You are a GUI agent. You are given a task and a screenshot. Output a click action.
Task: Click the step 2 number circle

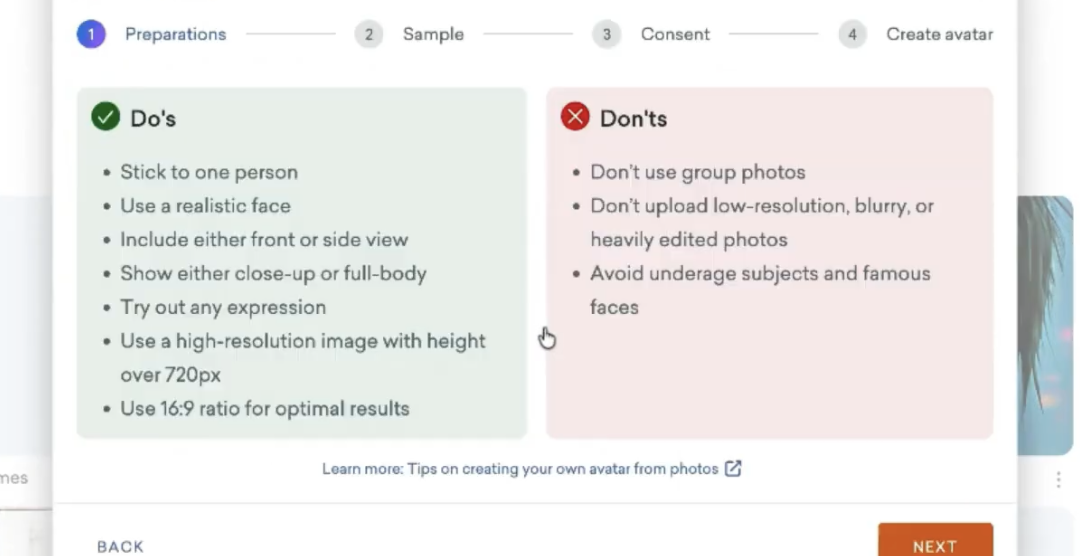369,34
